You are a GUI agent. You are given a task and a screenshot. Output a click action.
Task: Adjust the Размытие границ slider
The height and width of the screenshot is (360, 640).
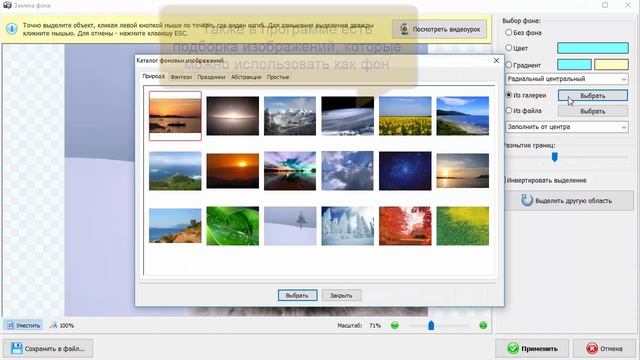click(554, 157)
